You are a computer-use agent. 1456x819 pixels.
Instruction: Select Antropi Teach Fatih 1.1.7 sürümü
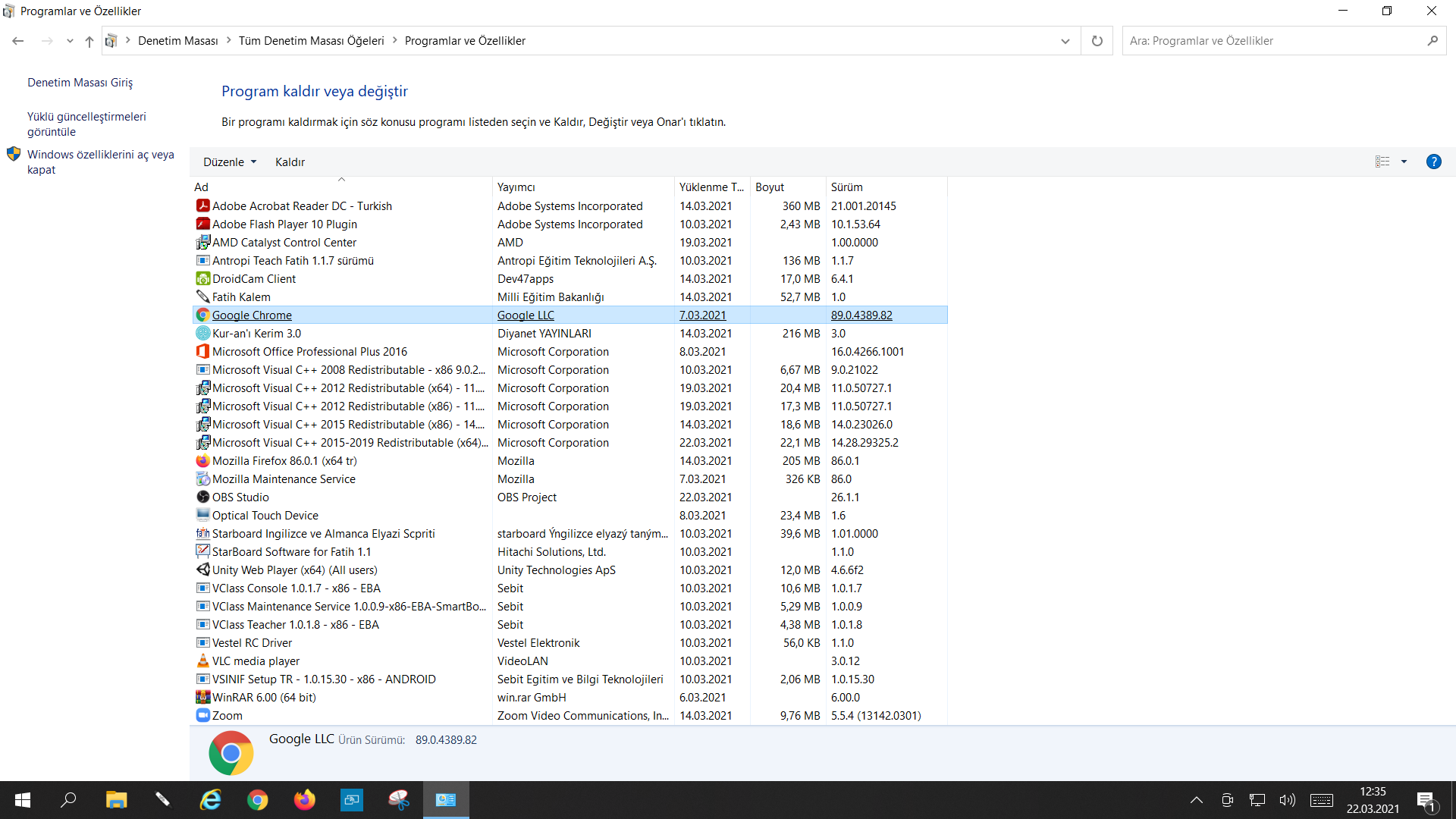point(570,260)
